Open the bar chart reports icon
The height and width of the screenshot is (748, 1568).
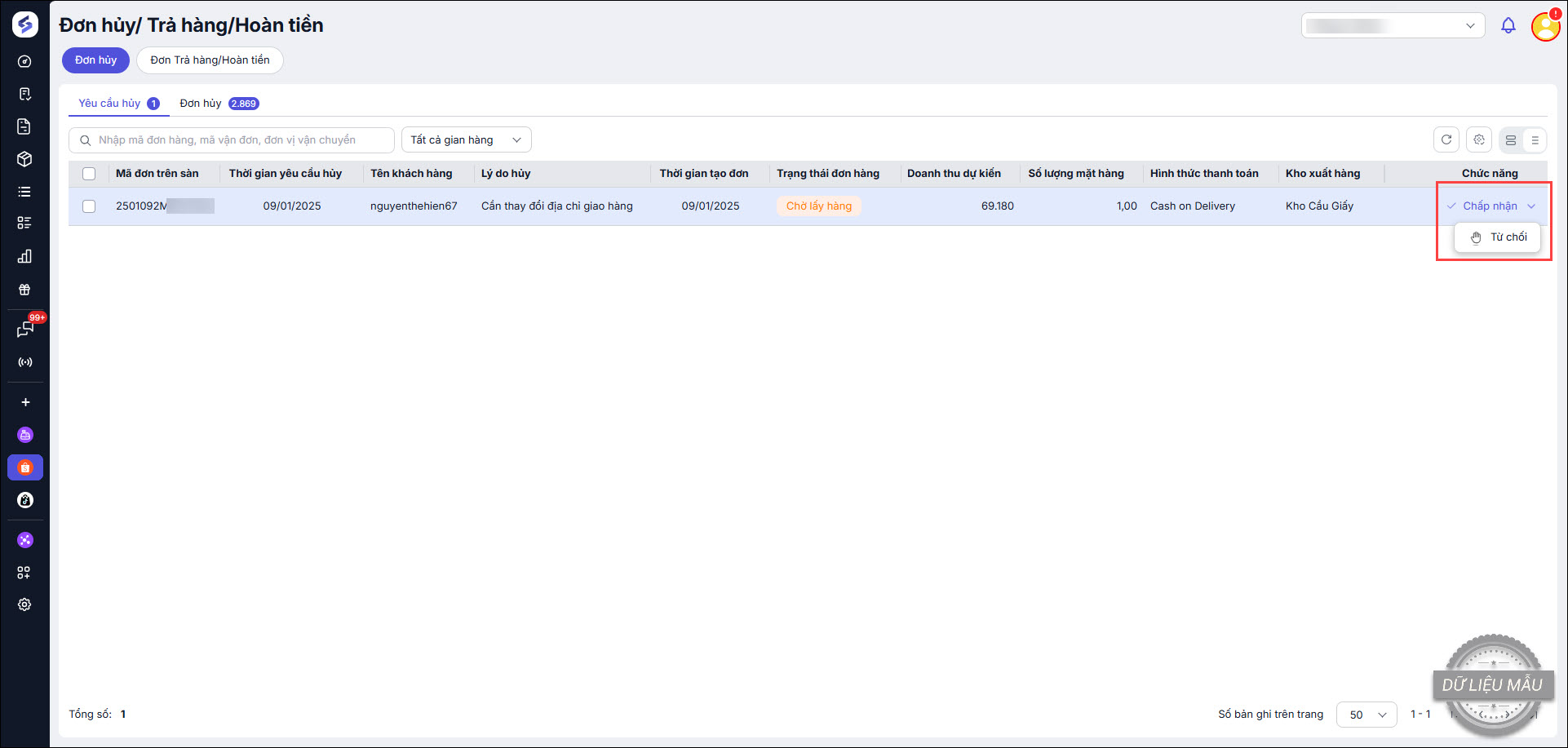pos(25,256)
